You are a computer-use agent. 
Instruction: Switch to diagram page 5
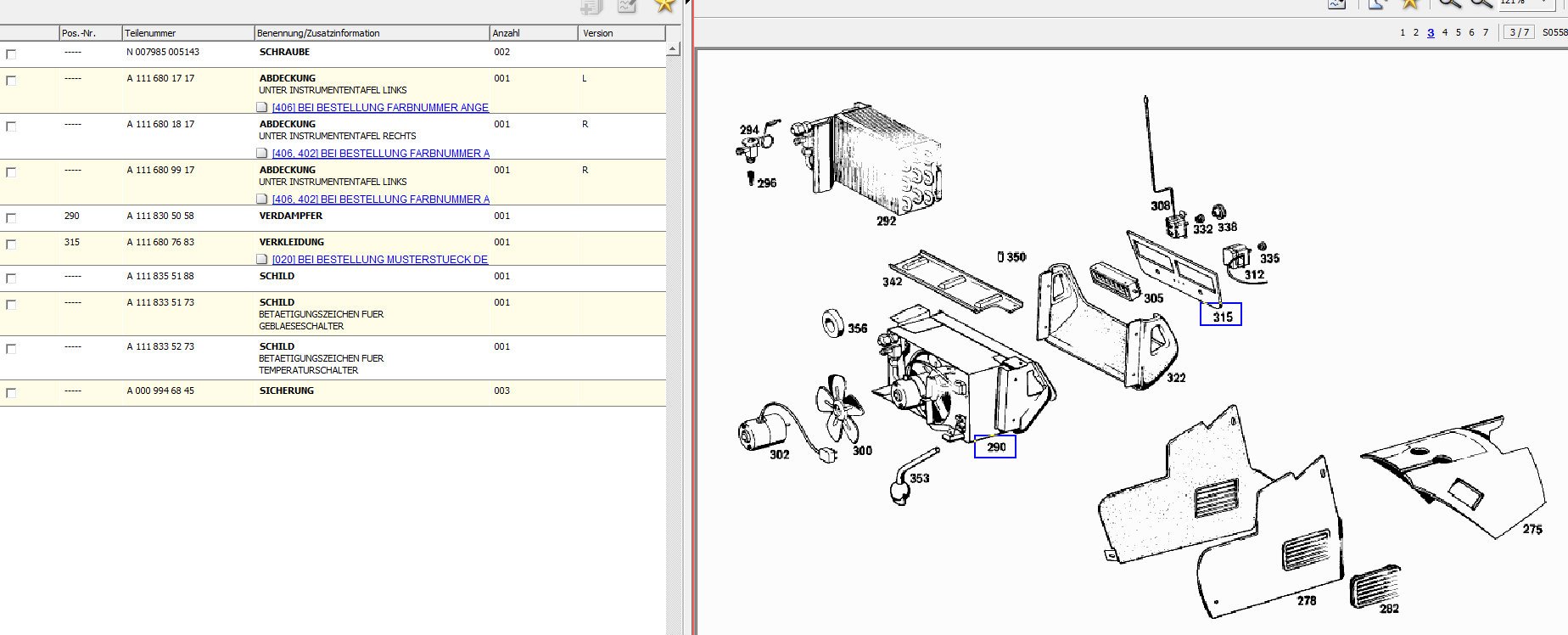pyautogui.click(x=1459, y=33)
